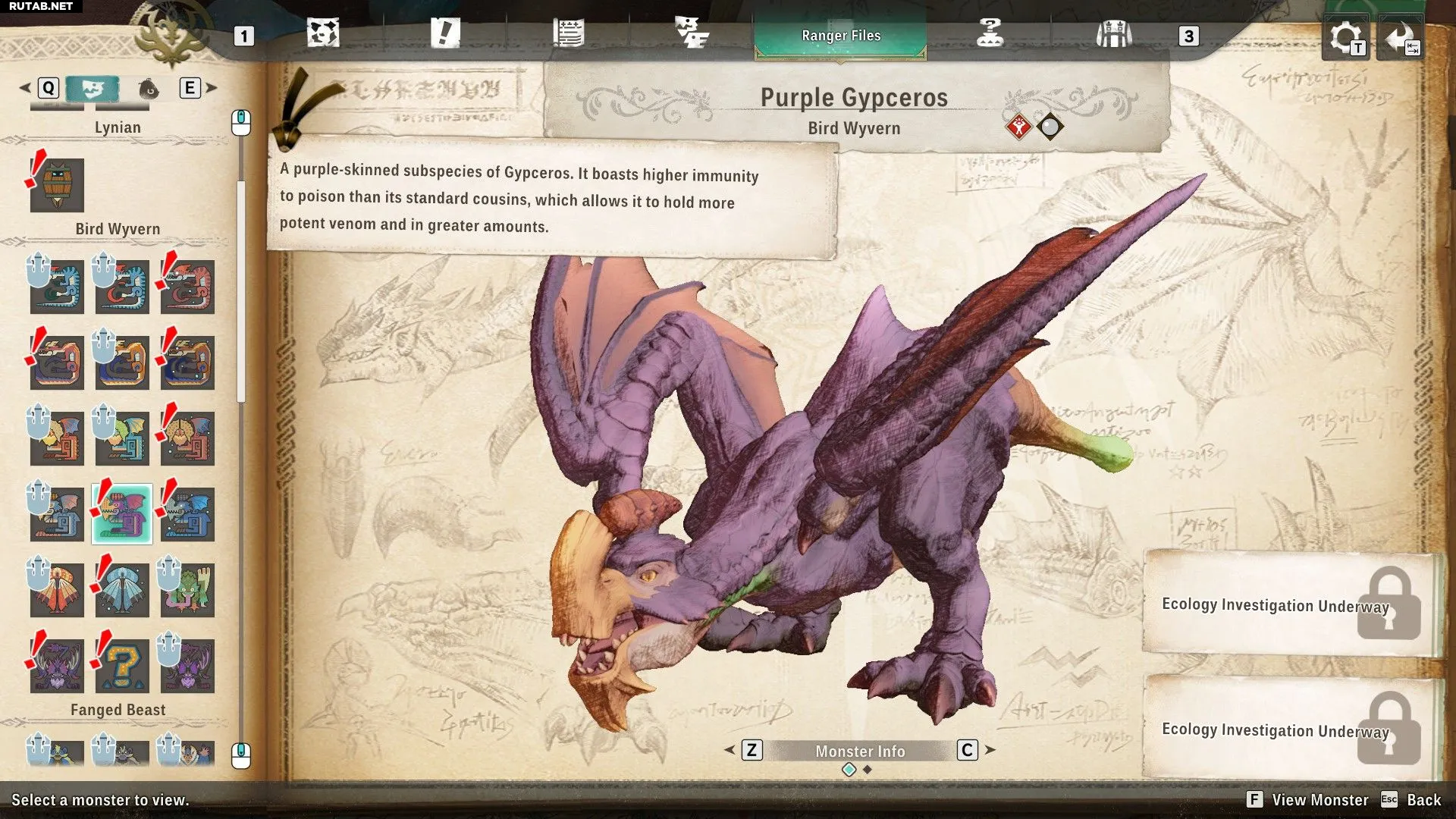Viewport: 1456px width, 819px height.
Task: Open the armor equipment tab icon
Action: [x=1113, y=34]
